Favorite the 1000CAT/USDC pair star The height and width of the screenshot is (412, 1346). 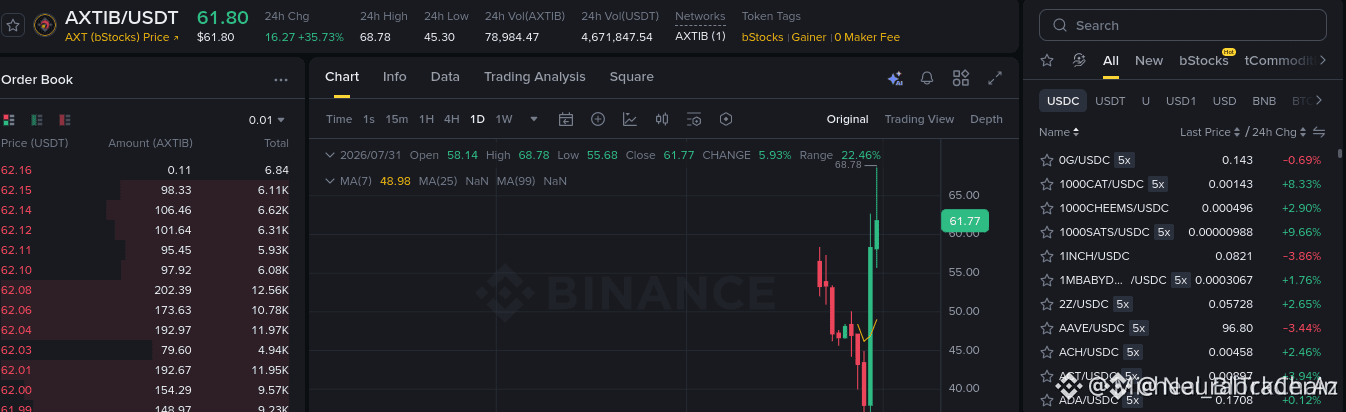tap(1047, 184)
